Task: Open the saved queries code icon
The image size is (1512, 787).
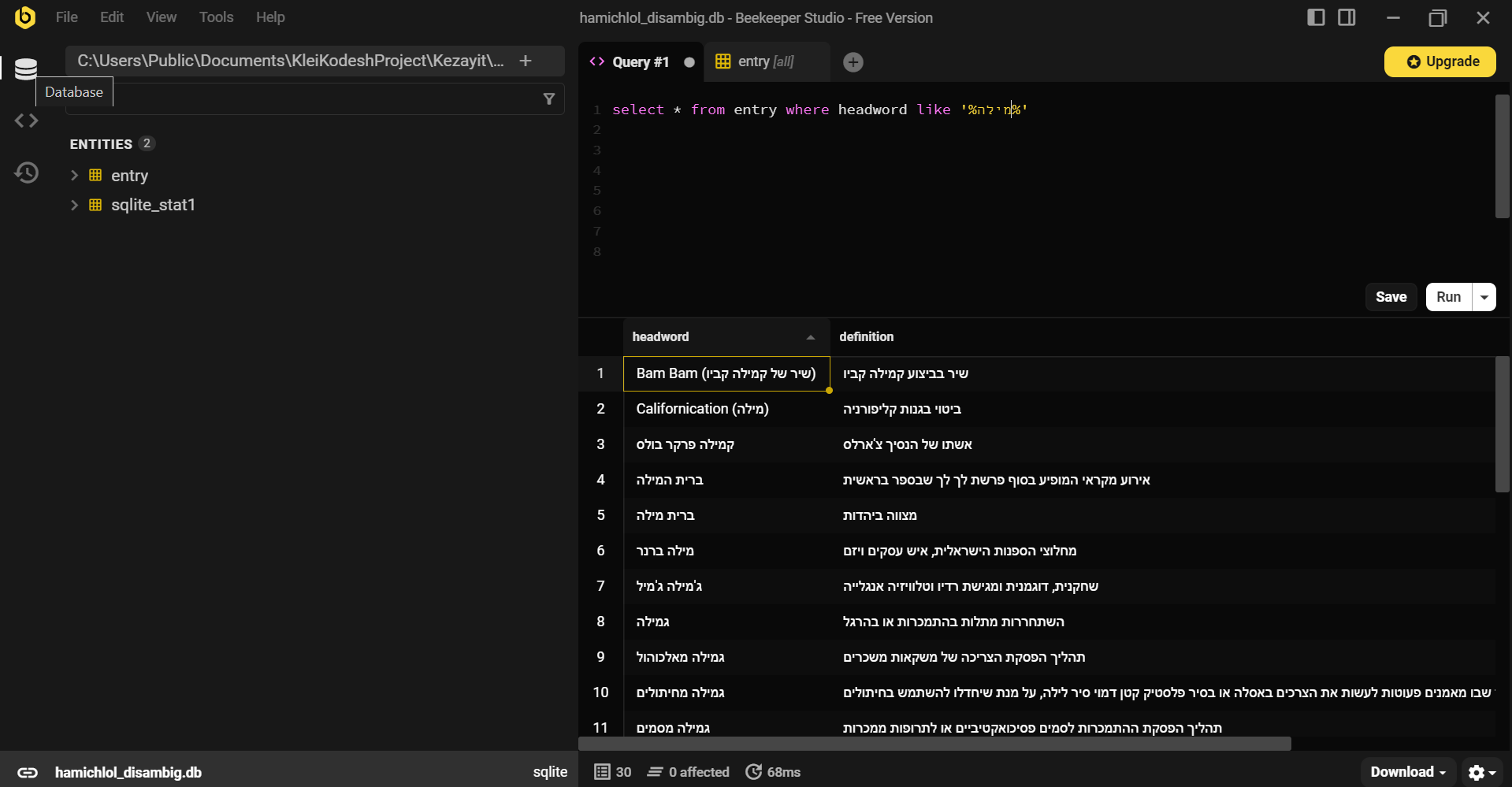Action: [26, 121]
